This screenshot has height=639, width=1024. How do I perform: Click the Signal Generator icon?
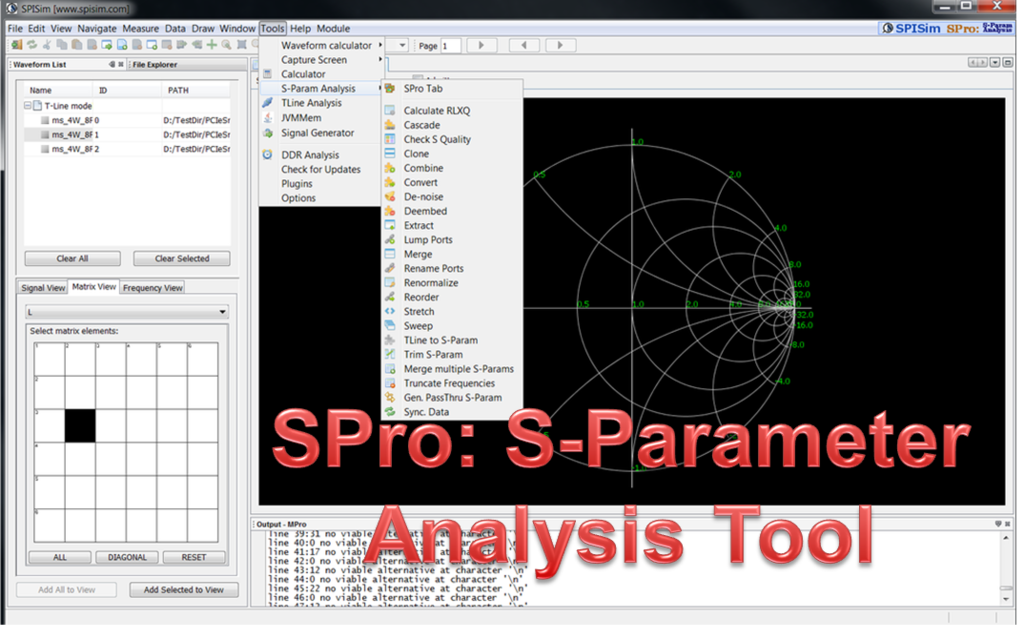point(267,132)
